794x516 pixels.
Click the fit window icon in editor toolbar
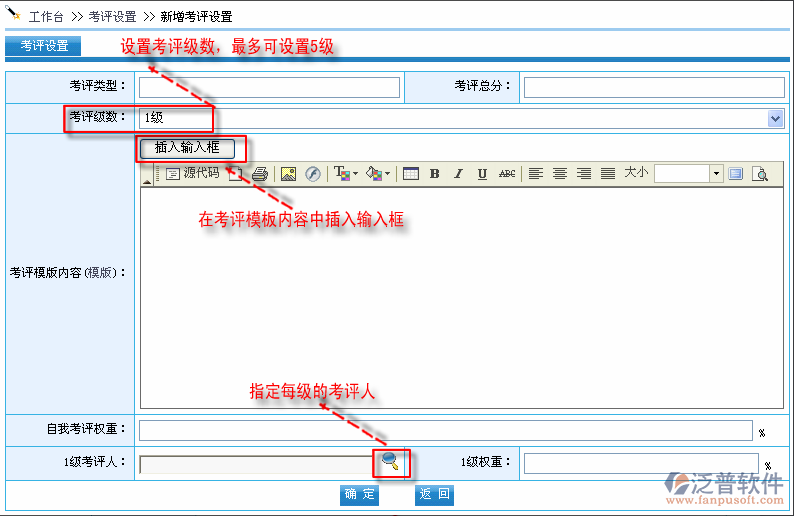(x=735, y=174)
